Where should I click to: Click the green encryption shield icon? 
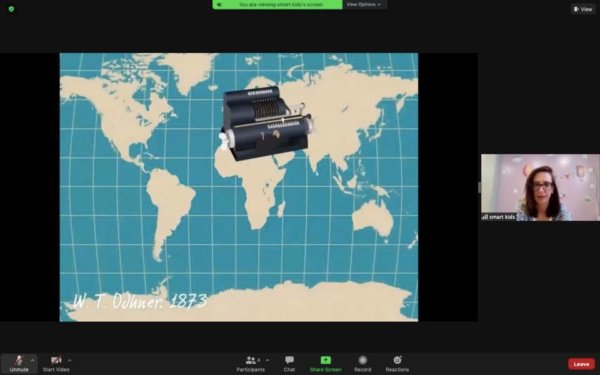11,9
